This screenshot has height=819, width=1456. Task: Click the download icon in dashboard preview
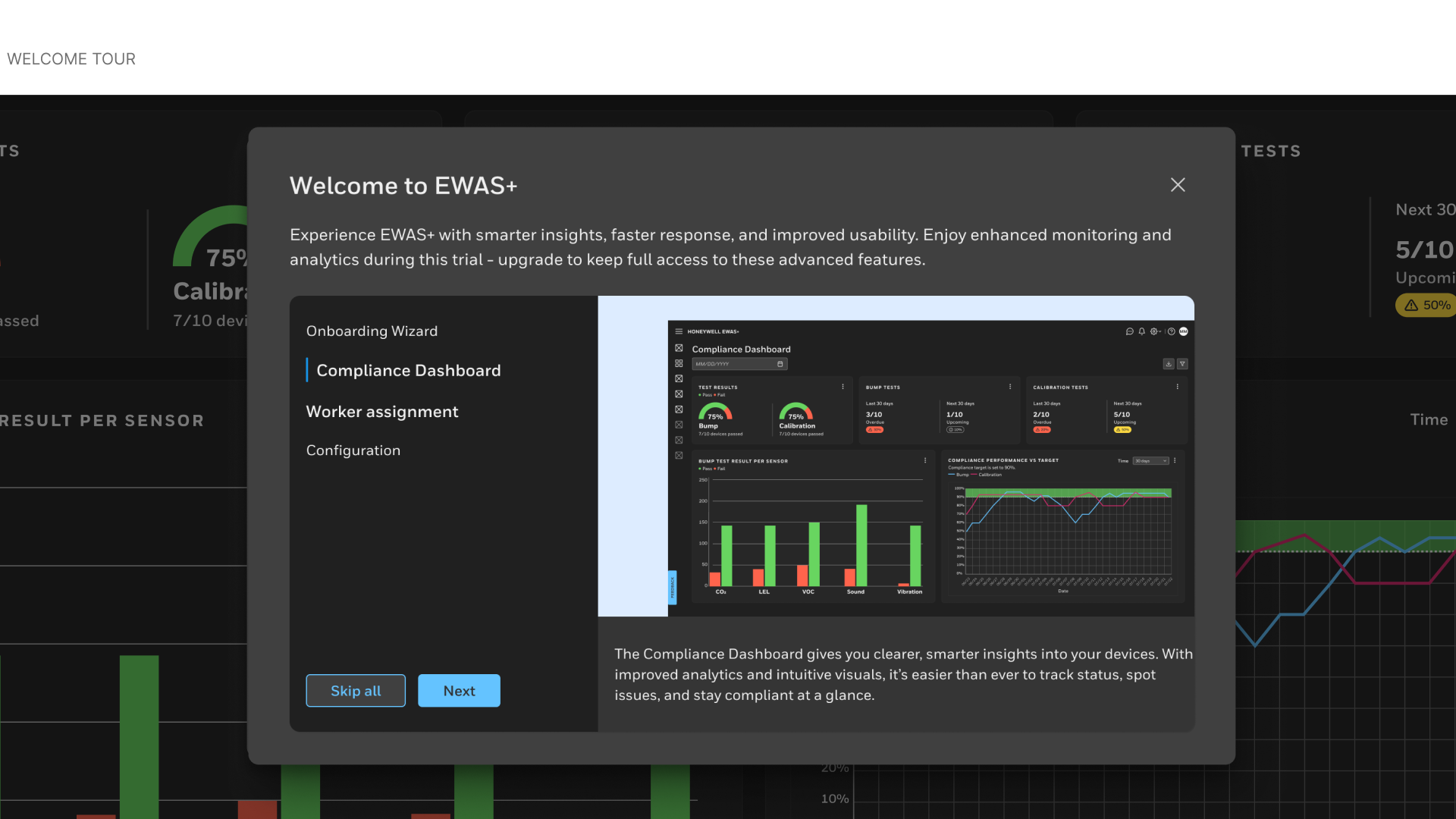point(1169,364)
